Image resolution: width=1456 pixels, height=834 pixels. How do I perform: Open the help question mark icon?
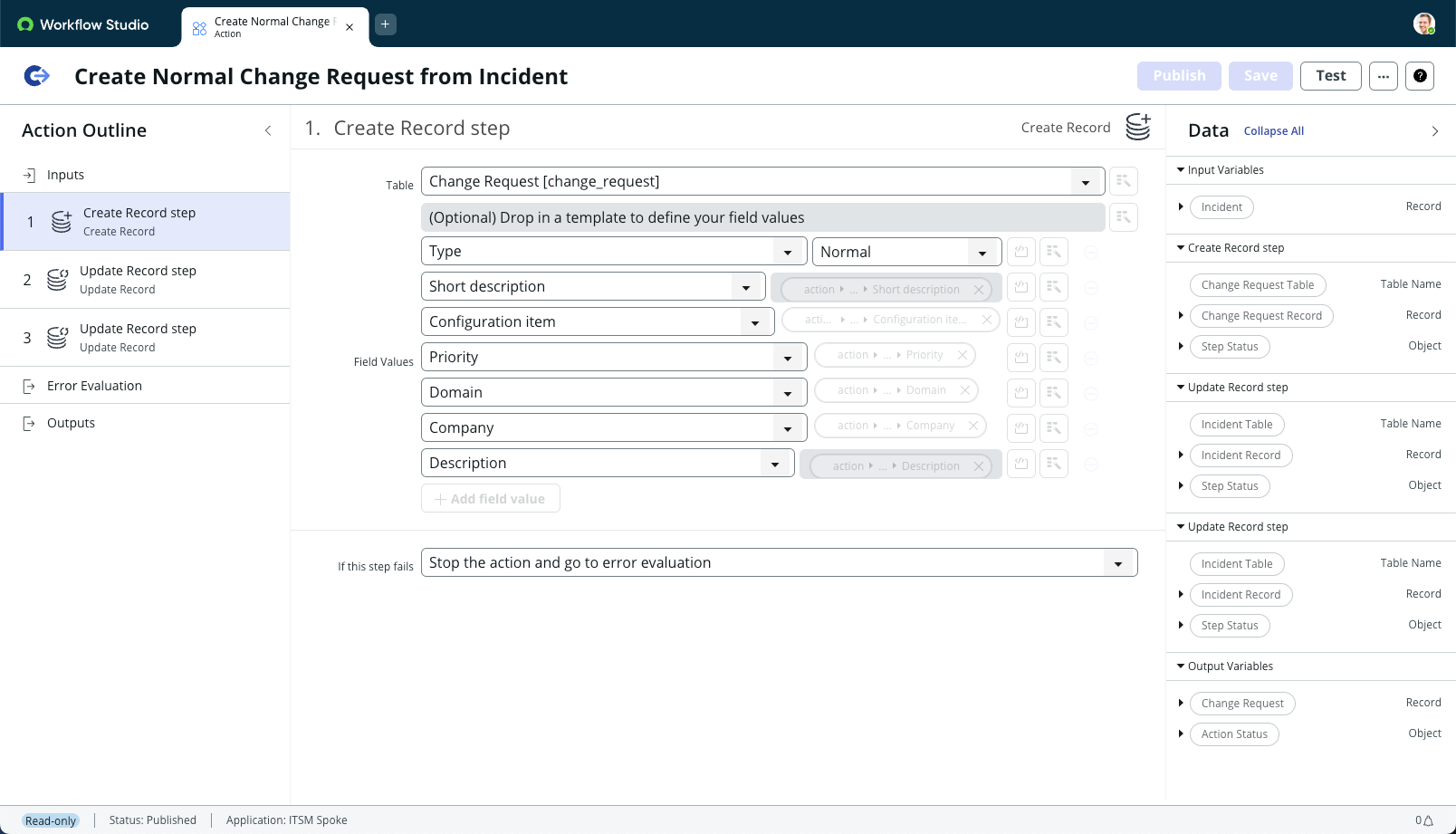1420,76
